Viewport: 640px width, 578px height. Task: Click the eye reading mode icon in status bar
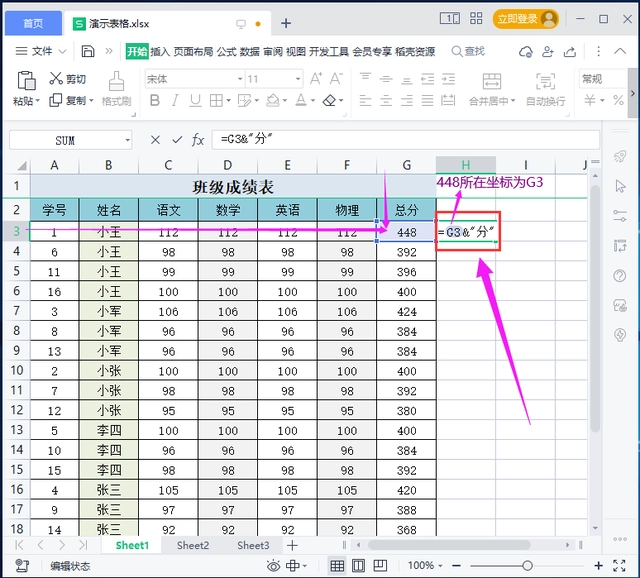tap(274, 566)
